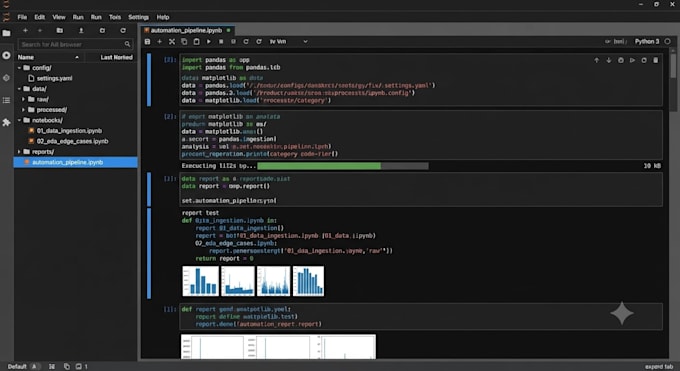Viewport: 680px width, 371px height.
Task: Click the notebook vertical scrollbar
Action: tap(673, 66)
